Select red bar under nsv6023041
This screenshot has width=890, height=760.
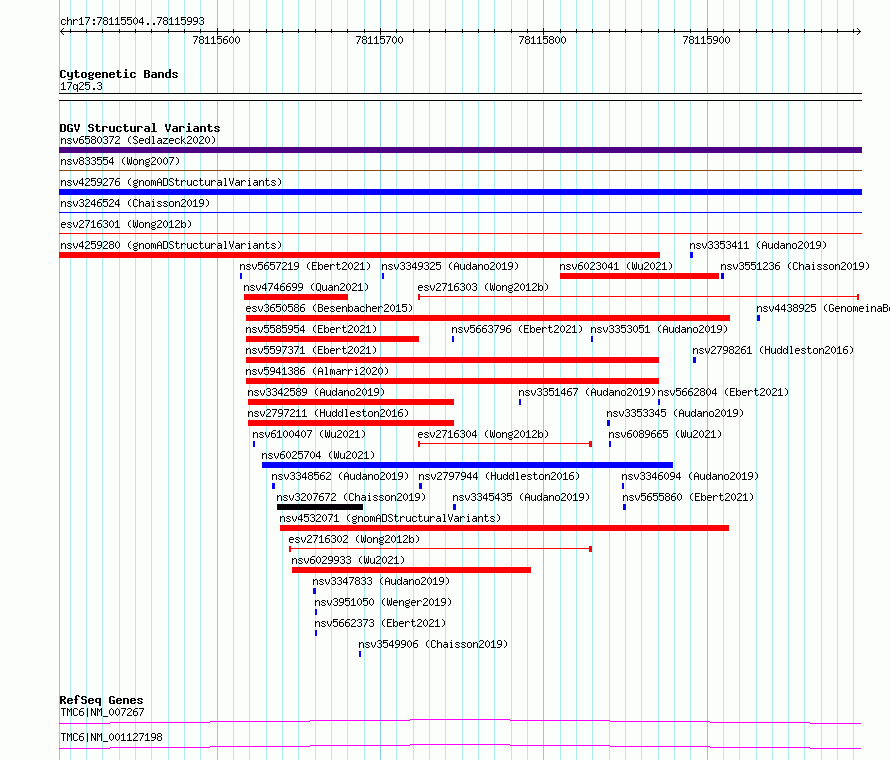(x=639, y=276)
